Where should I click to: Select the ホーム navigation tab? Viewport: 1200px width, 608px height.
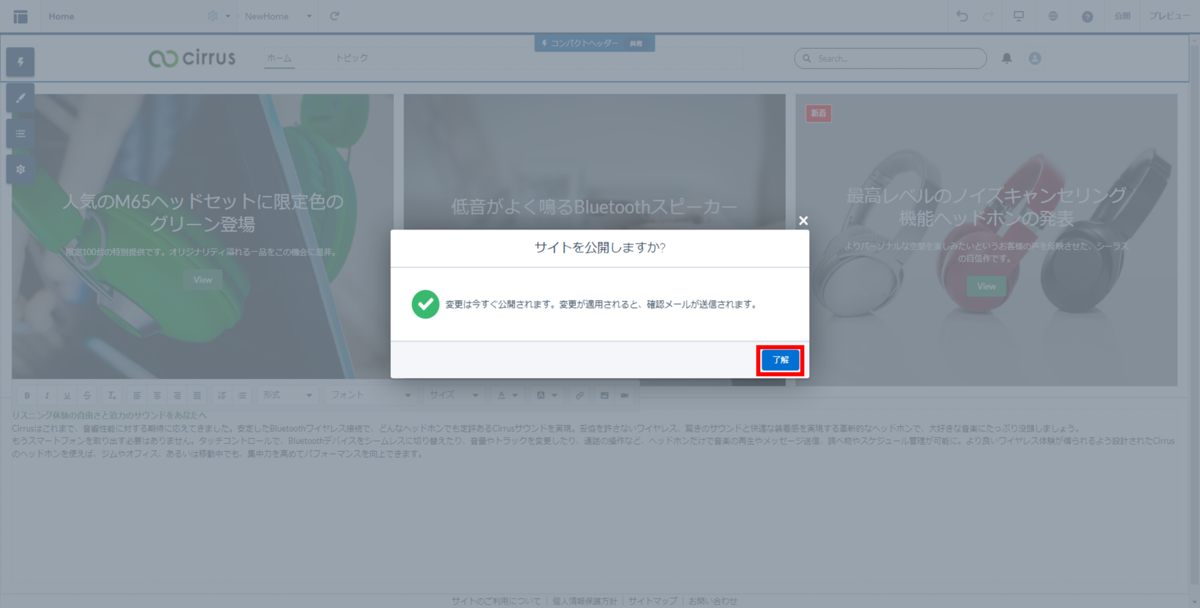(x=279, y=58)
